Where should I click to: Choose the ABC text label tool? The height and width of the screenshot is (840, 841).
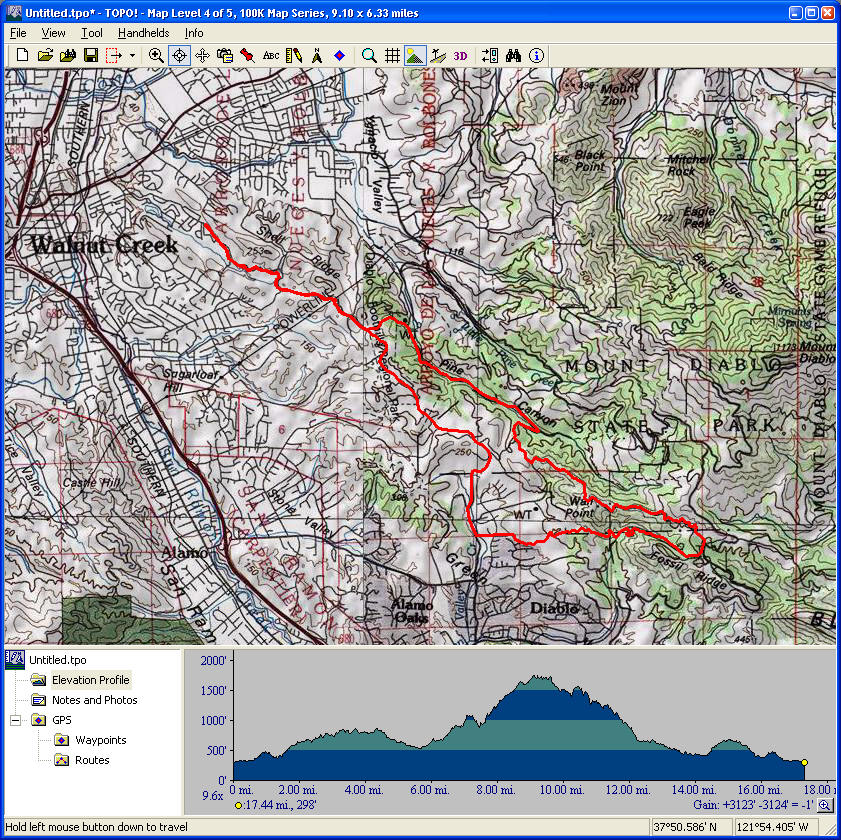coord(271,56)
